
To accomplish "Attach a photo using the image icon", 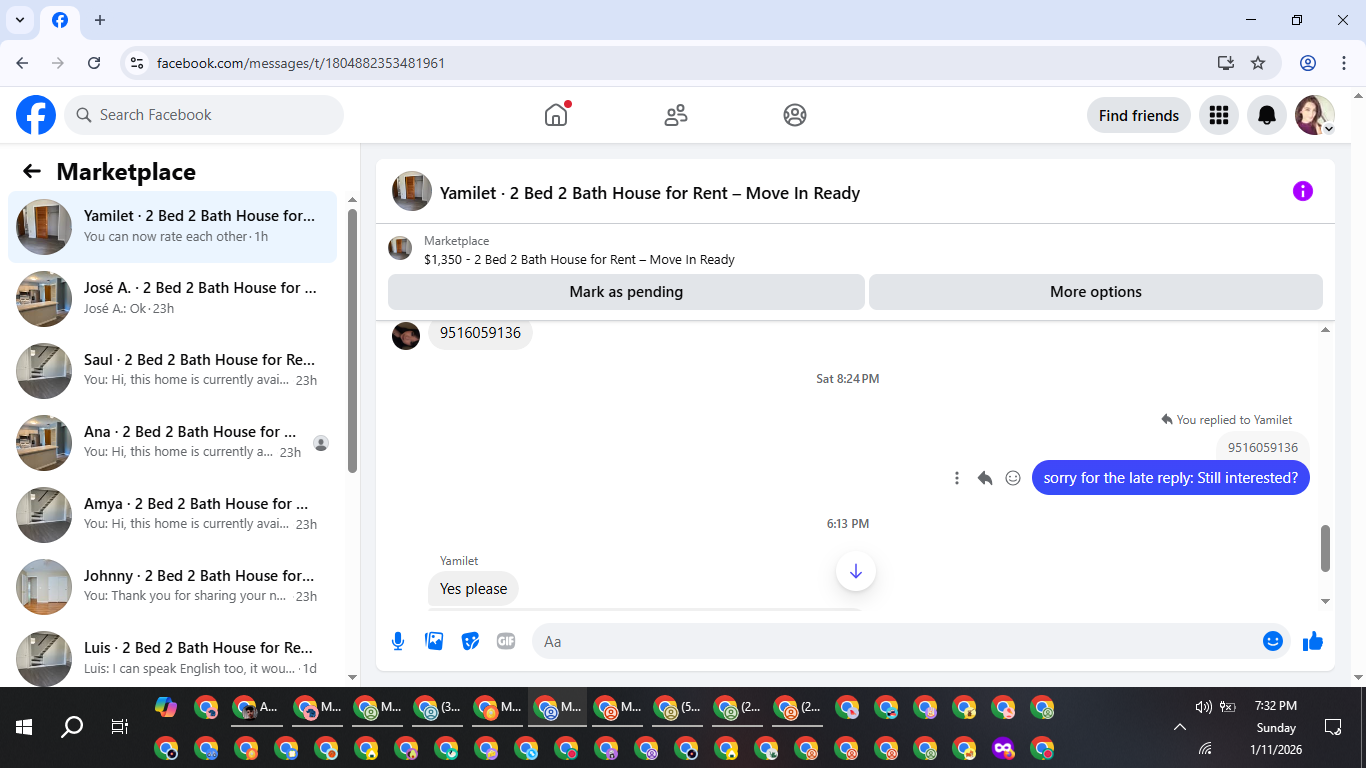I will pos(434,641).
